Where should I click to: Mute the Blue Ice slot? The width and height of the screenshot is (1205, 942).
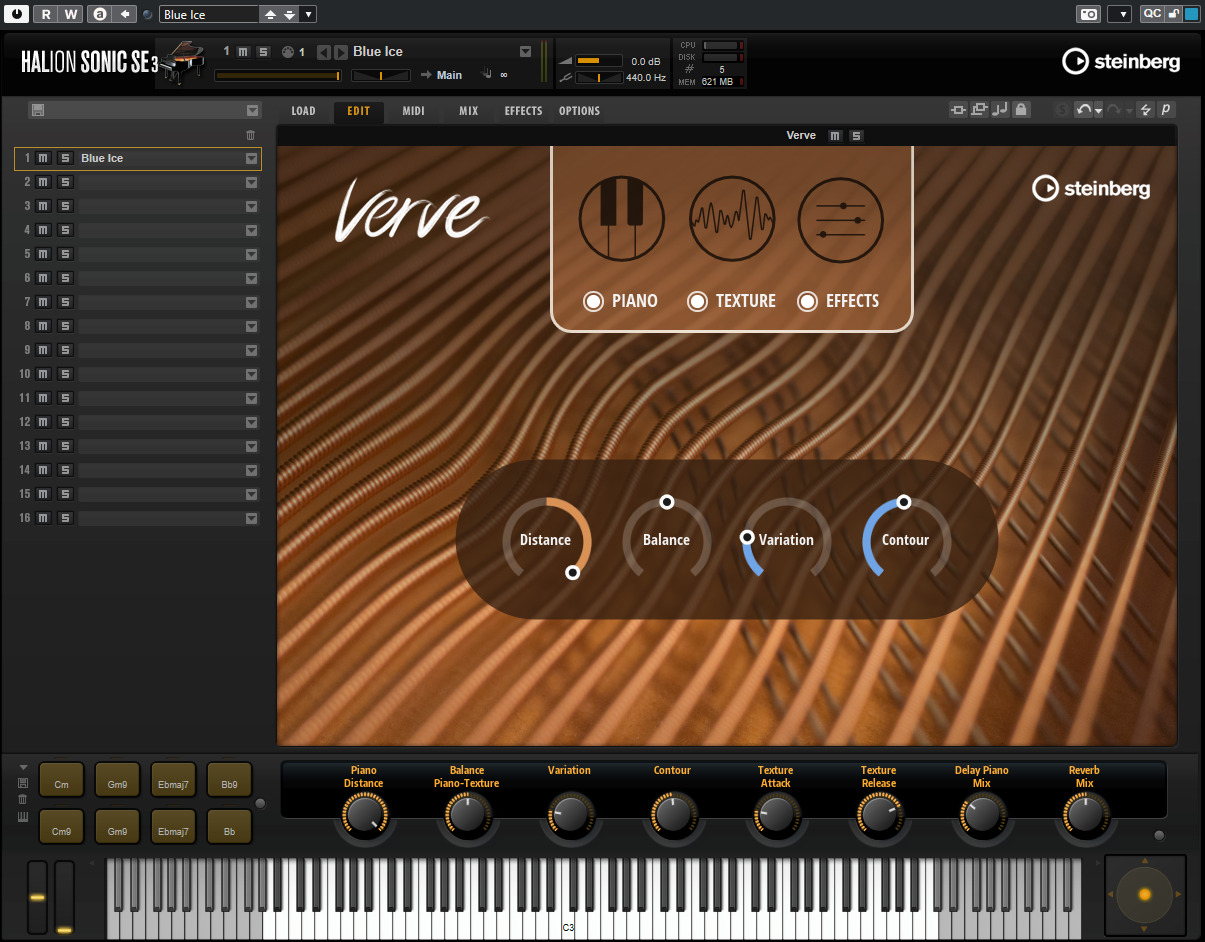coord(41,157)
